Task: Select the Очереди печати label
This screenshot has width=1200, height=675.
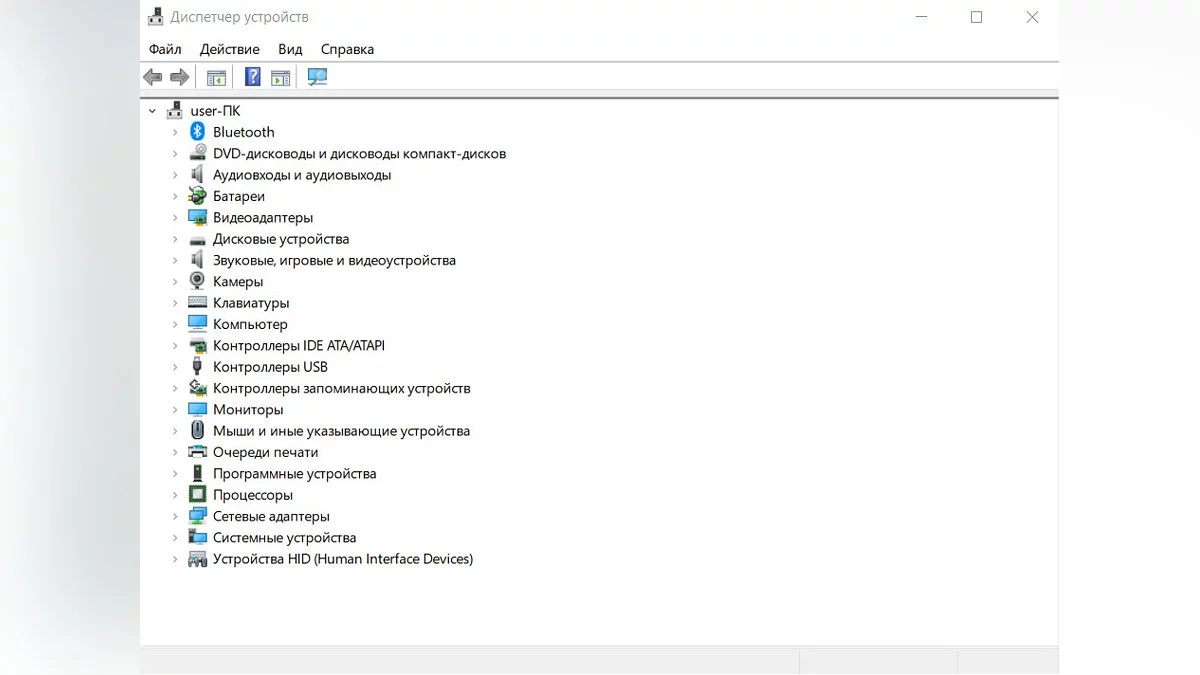Action: point(265,452)
